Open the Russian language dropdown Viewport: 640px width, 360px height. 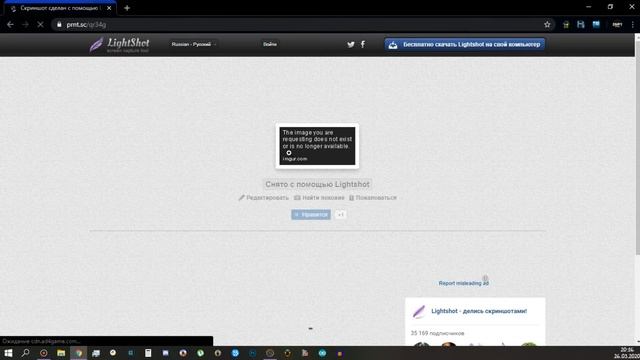tap(193, 44)
